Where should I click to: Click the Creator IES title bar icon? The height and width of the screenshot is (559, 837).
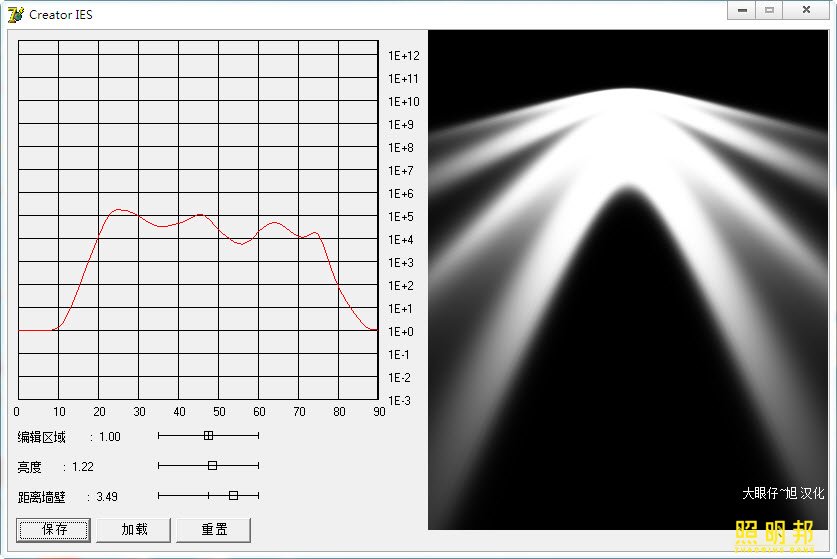[15, 14]
